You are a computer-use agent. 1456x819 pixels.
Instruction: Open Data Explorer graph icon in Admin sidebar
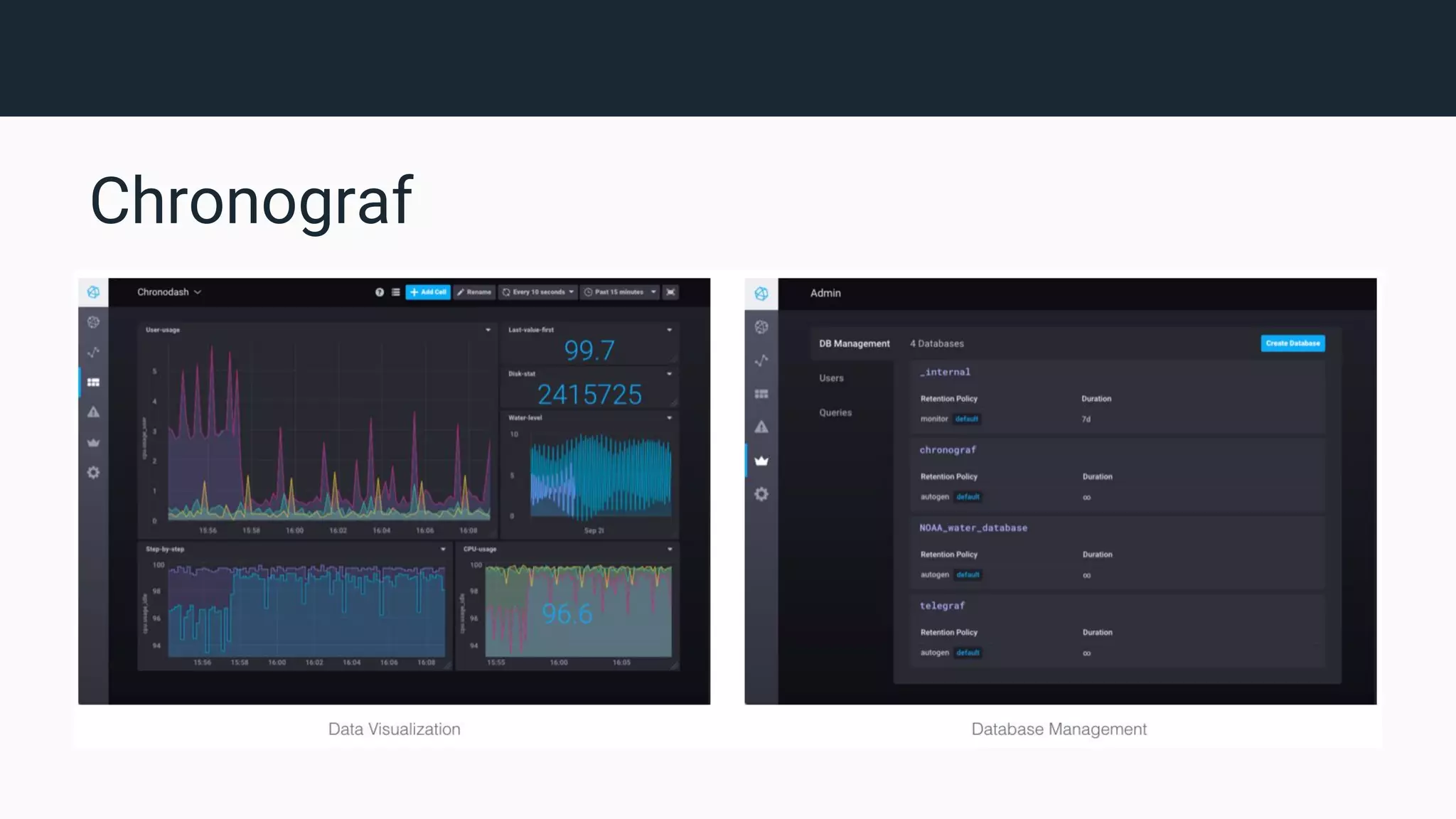[761, 360]
